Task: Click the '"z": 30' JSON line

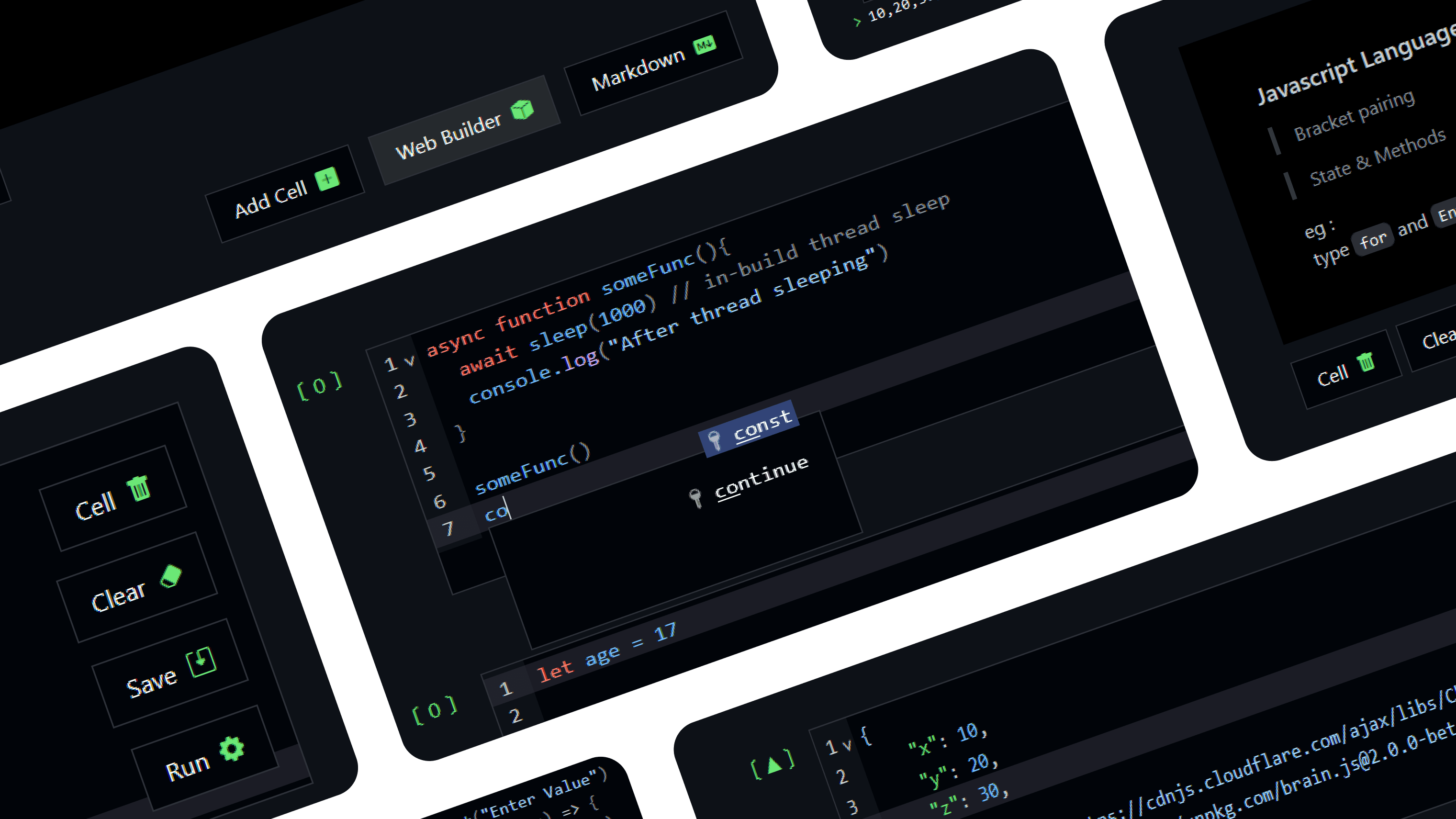Action: coord(969,800)
